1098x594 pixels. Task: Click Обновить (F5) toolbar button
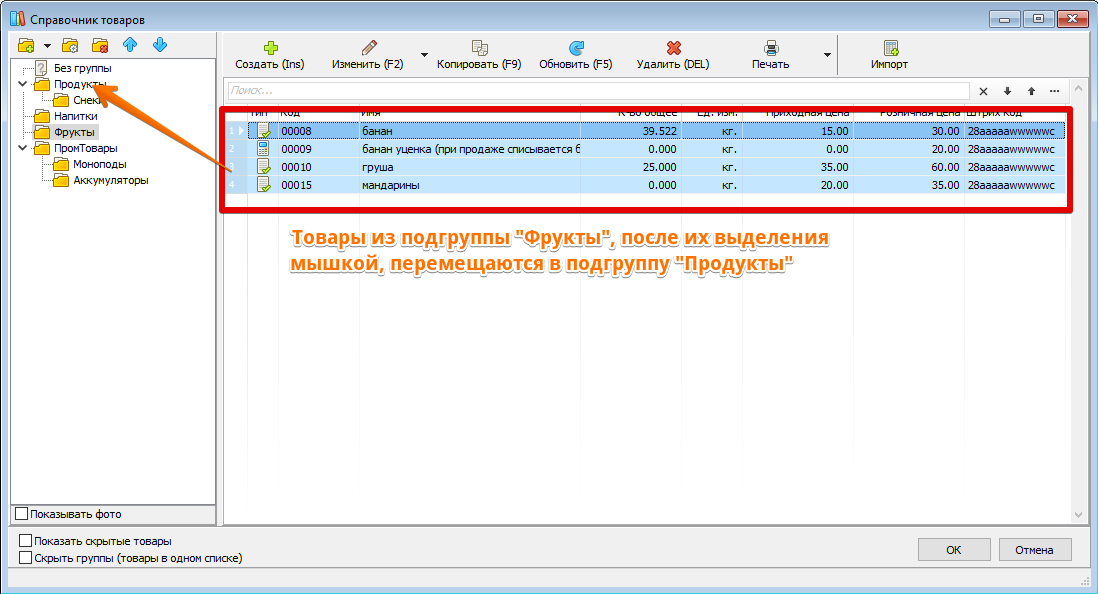(576, 55)
